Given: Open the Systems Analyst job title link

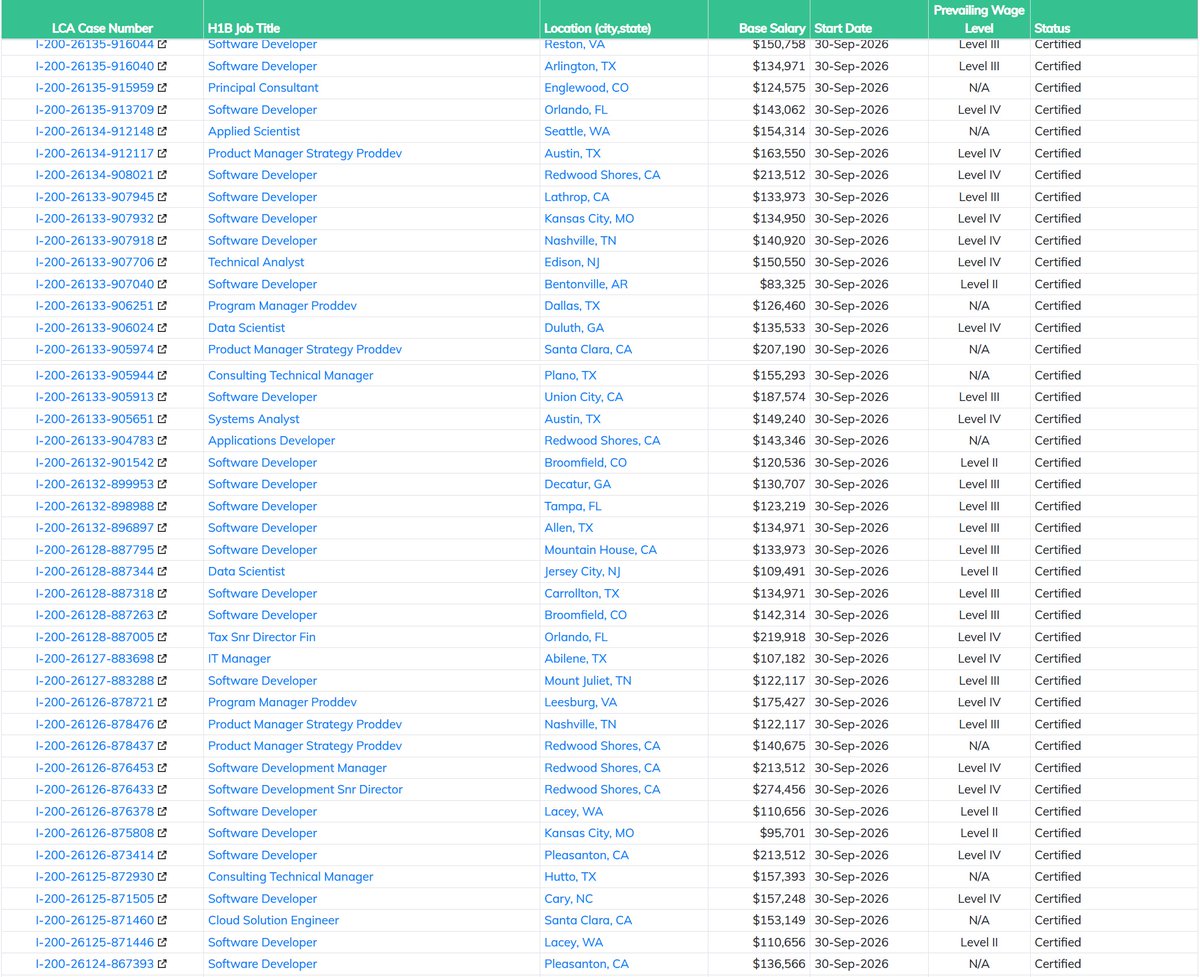Looking at the screenshot, I should coord(254,419).
